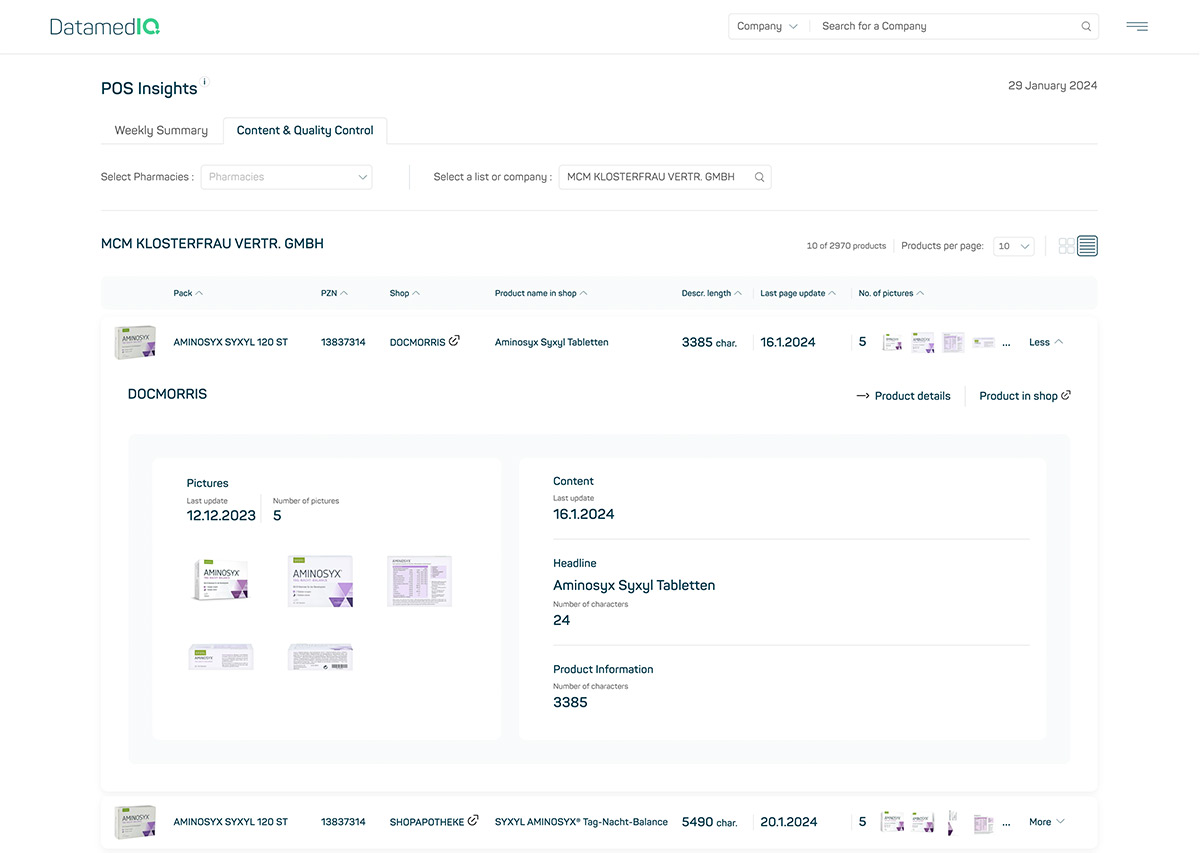
Task: Click first row Aminosyx pack thumbnail
Action: tap(135, 342)
